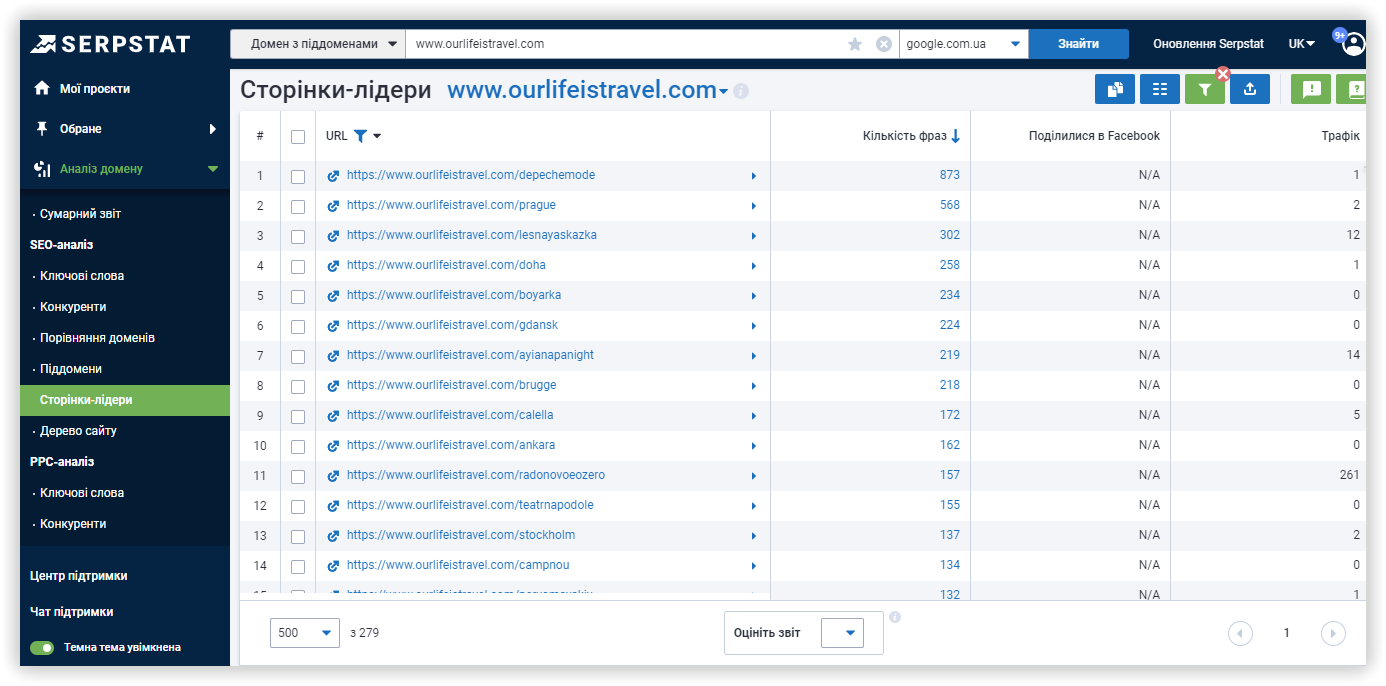Viewport: 1386px width, 686px height.
Task: Open brugge URL external link icon
Action: tap(334, 386)
